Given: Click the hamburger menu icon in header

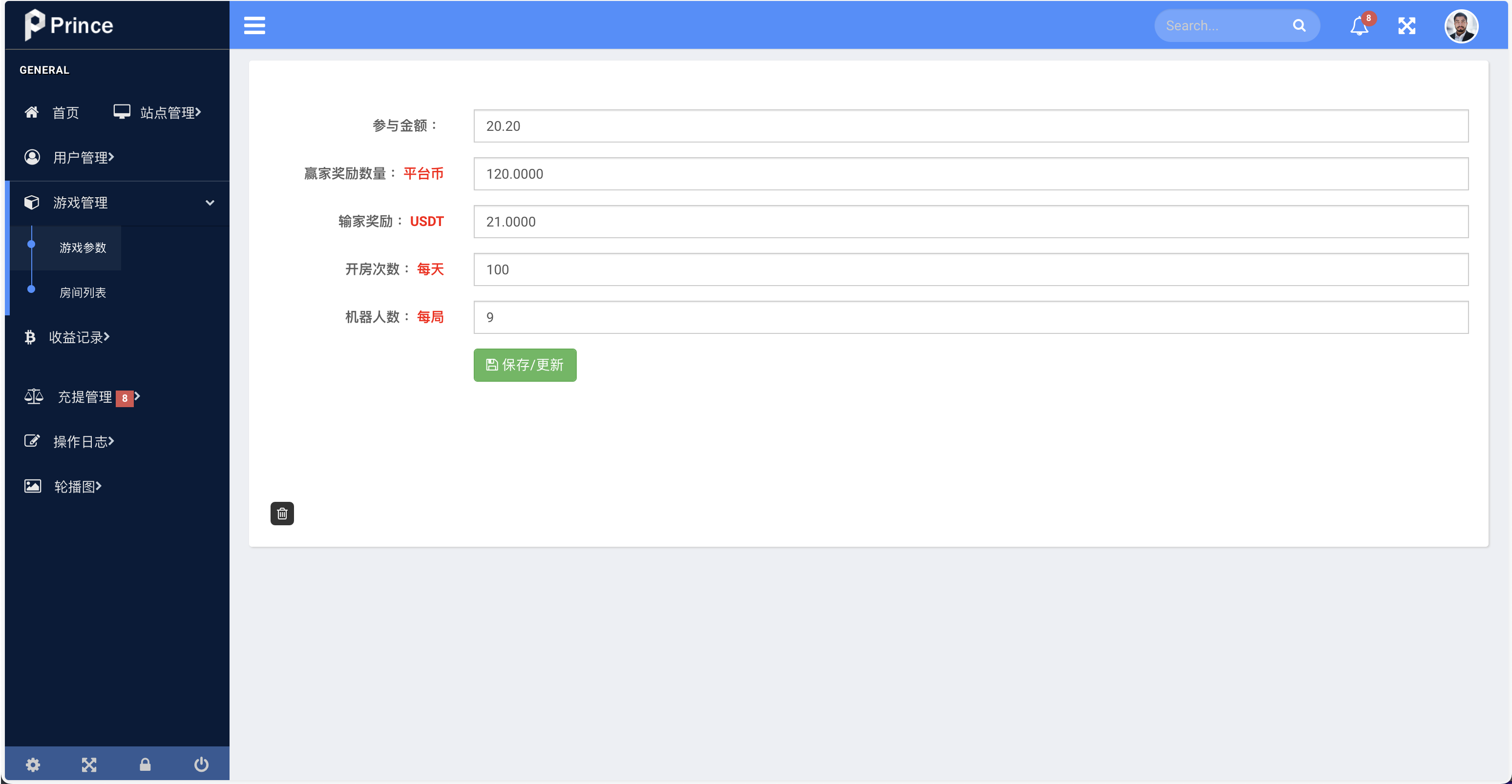Looking at the screenshot, I should [x=254, y=26].
